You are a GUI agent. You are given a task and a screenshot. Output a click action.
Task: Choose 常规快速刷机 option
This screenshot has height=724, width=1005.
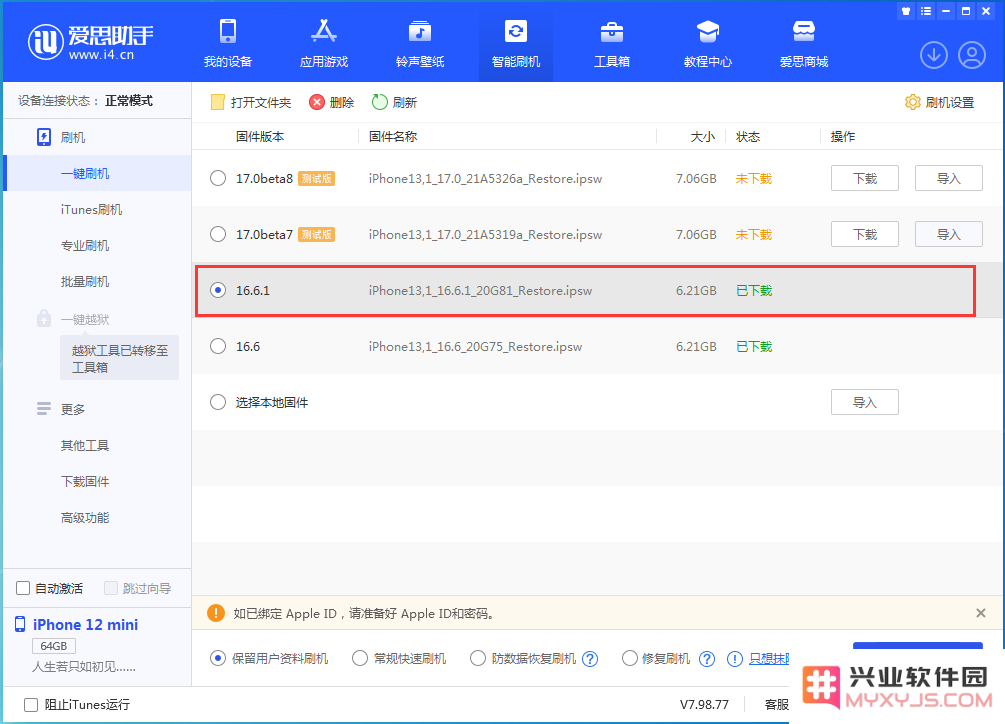[360, 658]
